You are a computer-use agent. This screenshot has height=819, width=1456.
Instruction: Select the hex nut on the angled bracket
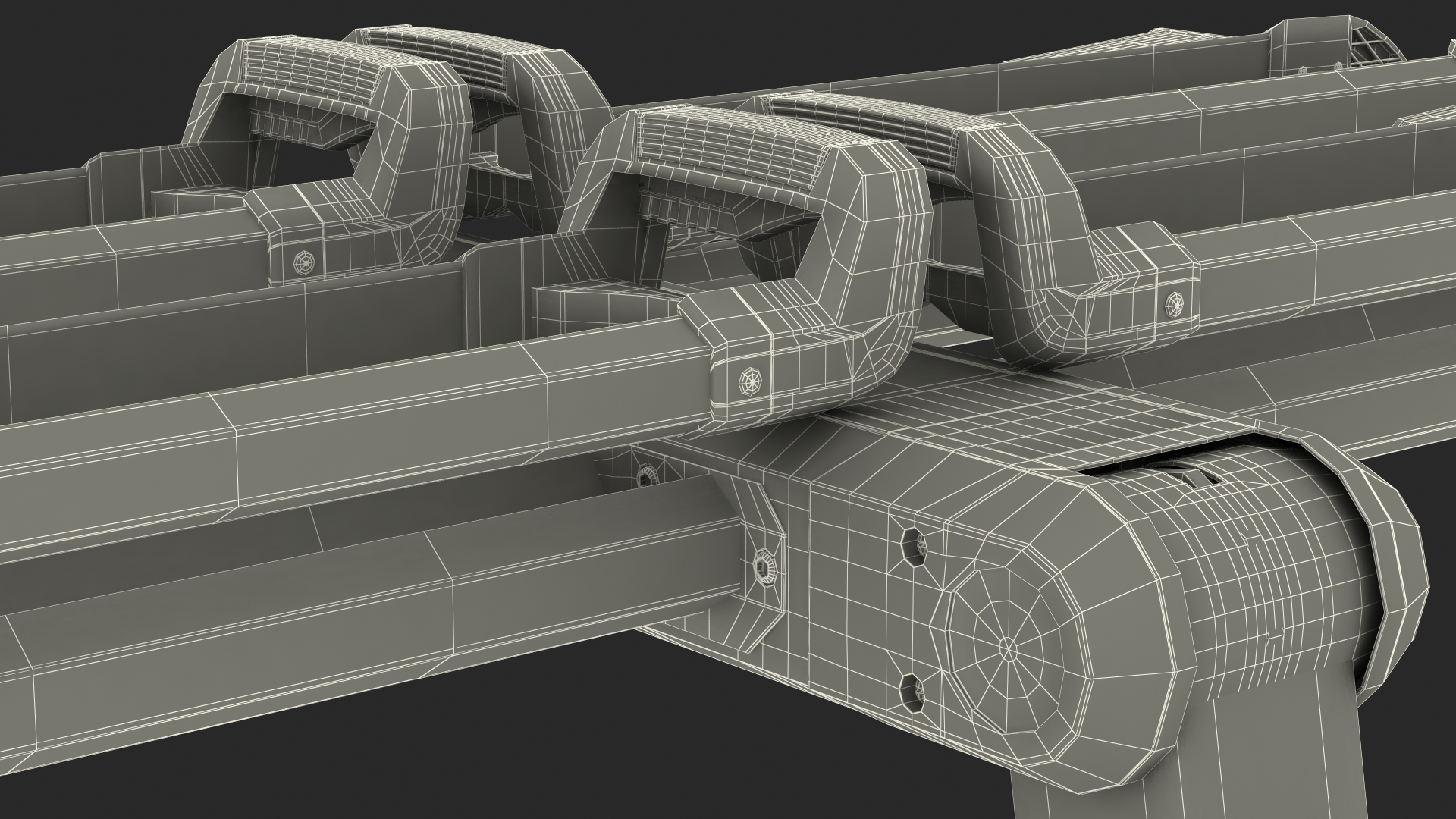(764, 566)
